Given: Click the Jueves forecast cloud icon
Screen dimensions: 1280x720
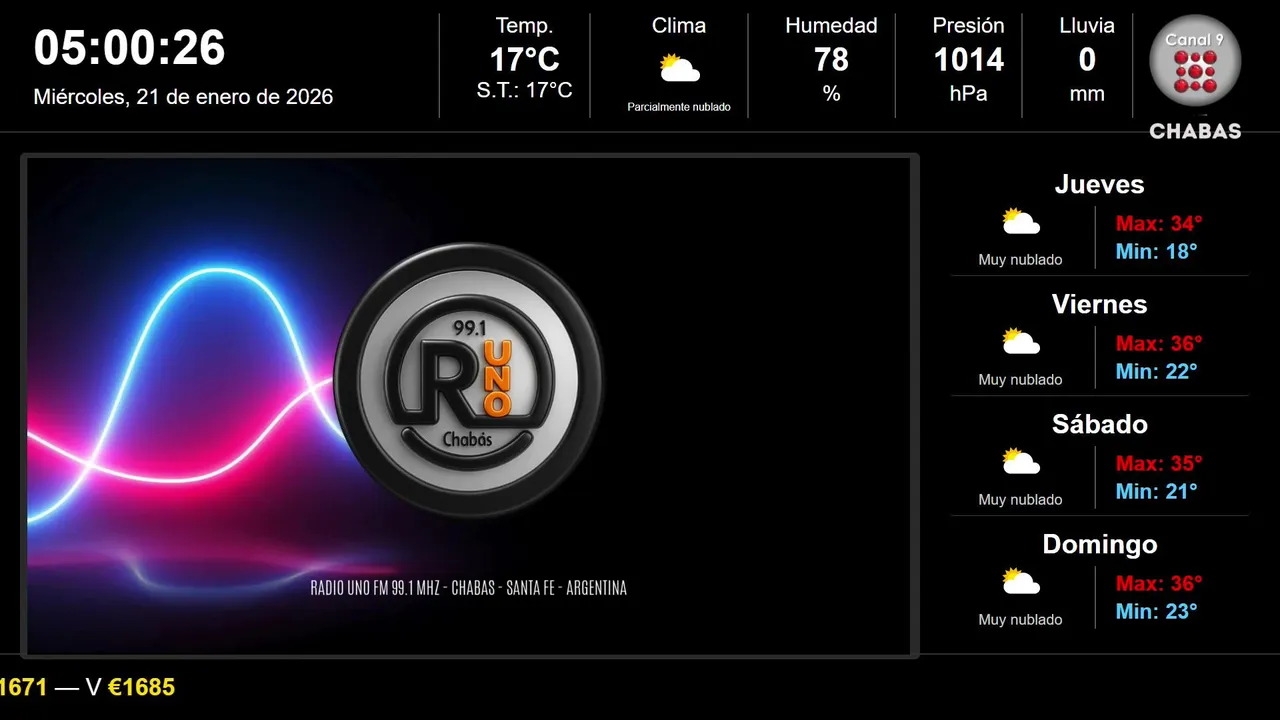Looking at the screenshot, I should (1021, 221).
